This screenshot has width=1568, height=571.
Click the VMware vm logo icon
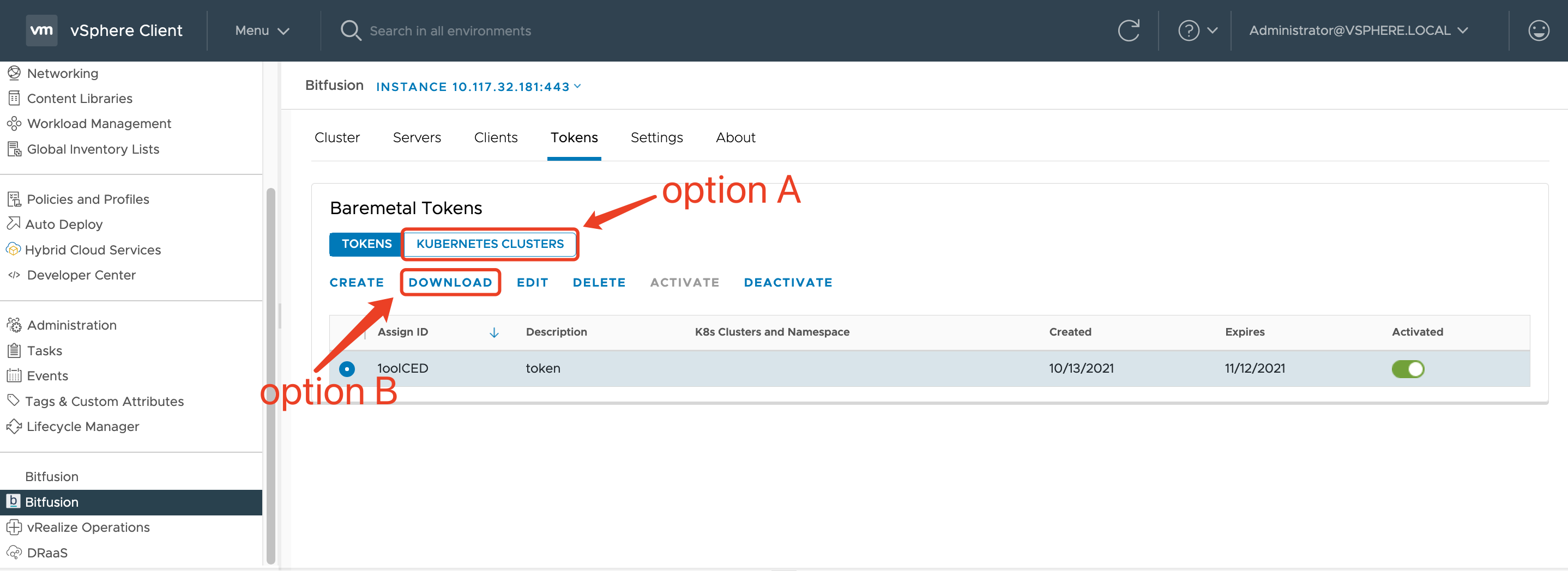tap(41, 30)
